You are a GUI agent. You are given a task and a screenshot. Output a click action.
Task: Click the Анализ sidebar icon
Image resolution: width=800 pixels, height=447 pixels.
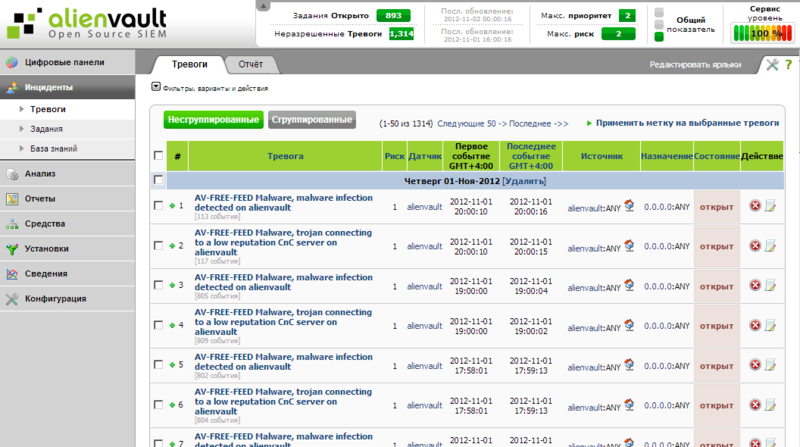pyautogui.click(x=12, y=174)
